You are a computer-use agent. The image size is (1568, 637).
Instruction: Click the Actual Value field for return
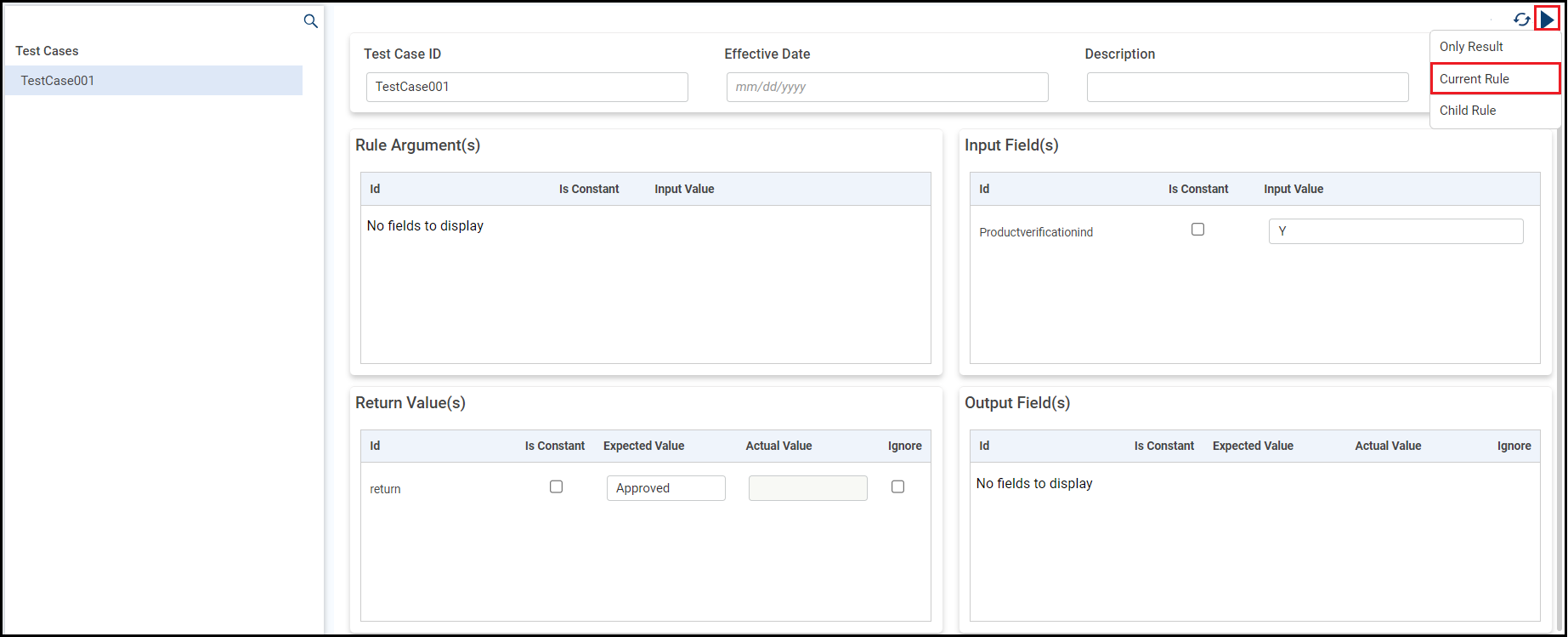point(807,488)
